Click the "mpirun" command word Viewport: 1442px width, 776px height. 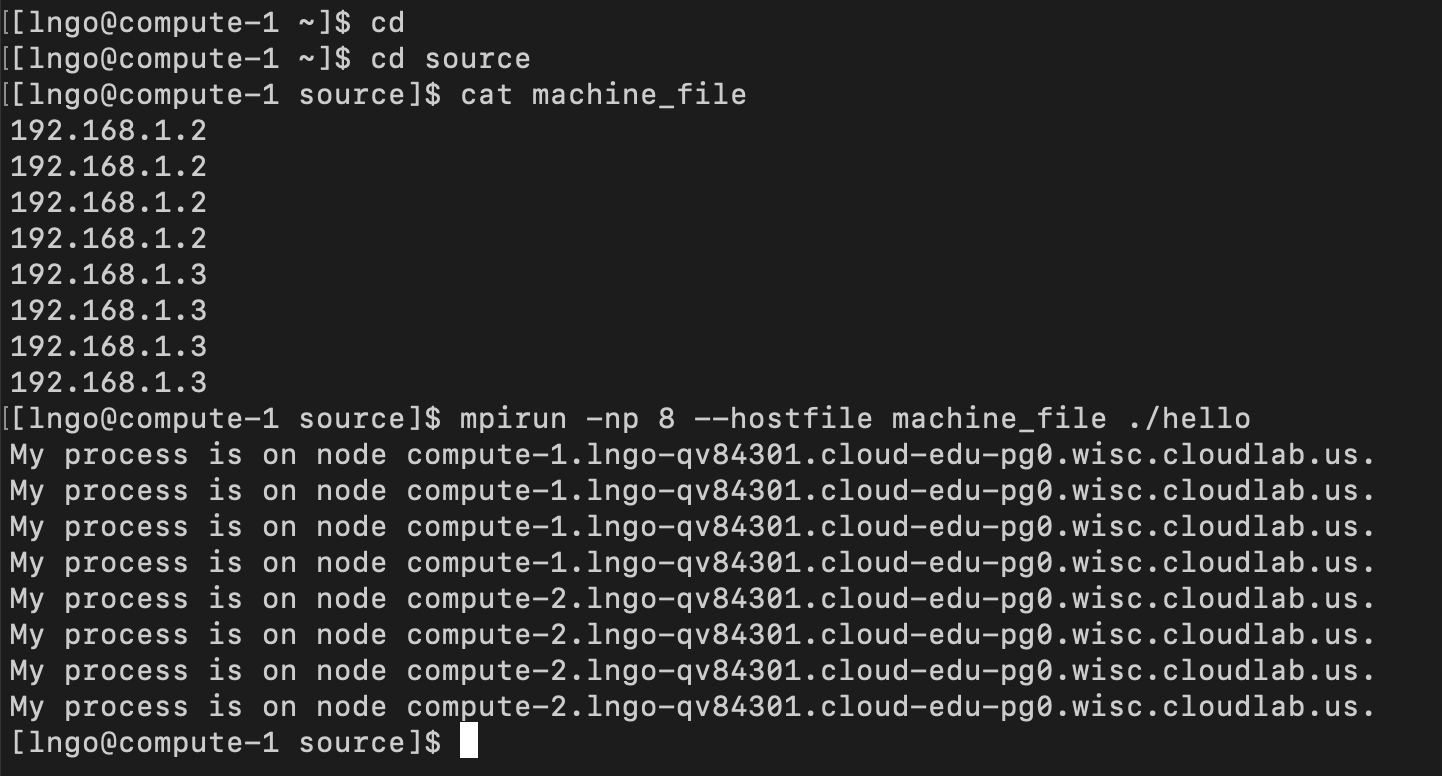coord(513,418)
